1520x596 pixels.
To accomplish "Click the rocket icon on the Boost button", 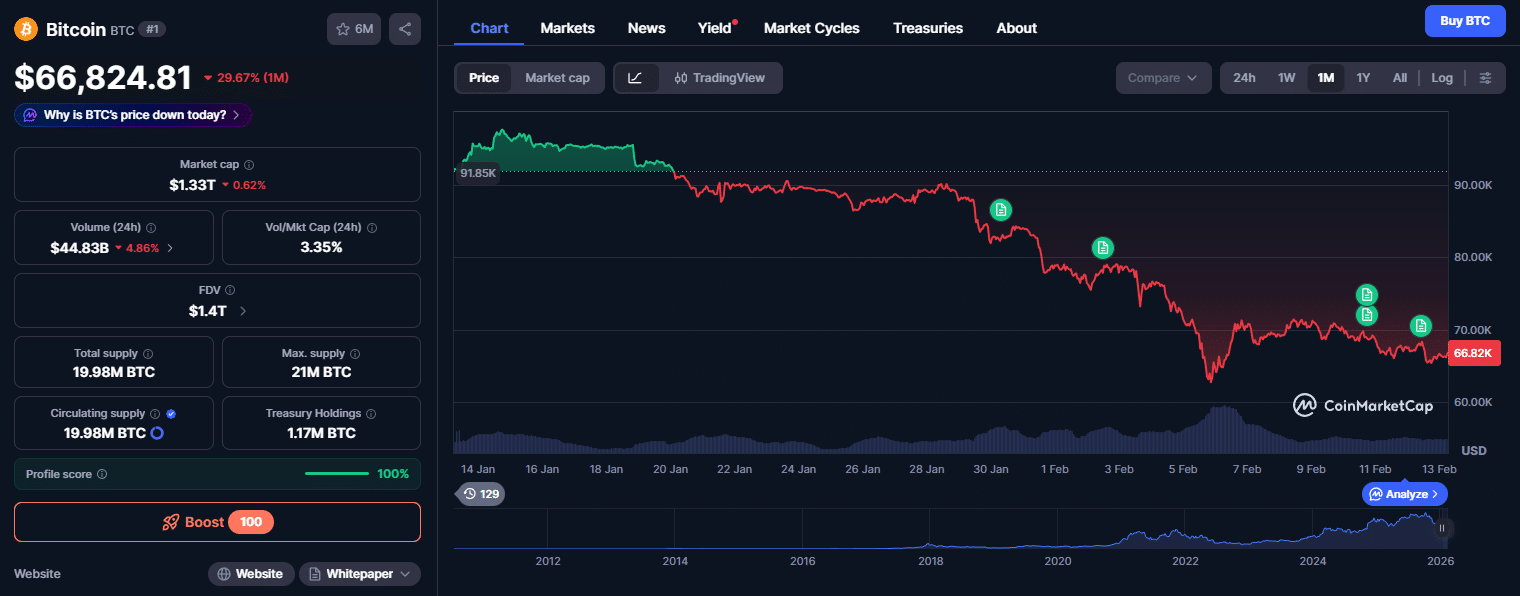I will click(170, 521).
